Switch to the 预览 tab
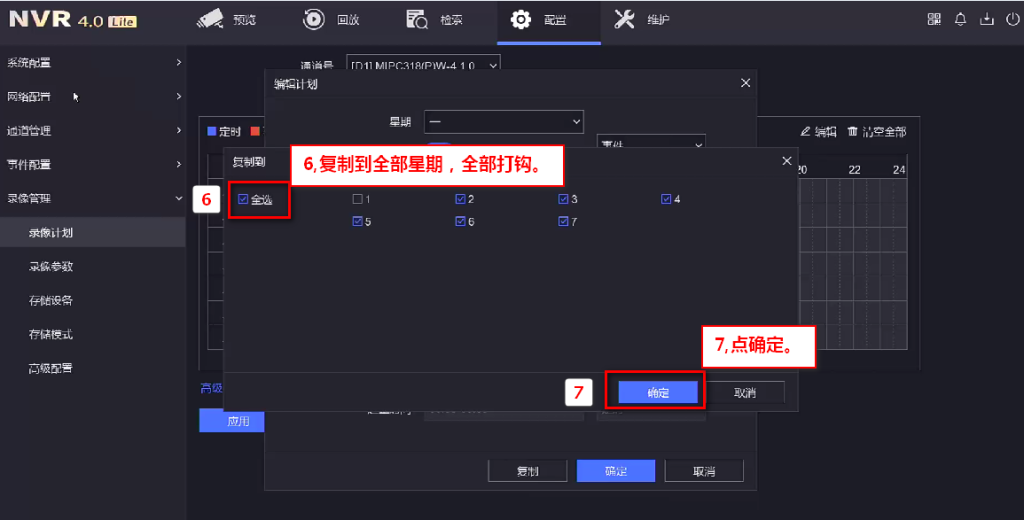This screenshot has width=1024, height=520. pyautogui.click(x=227, y=20)
